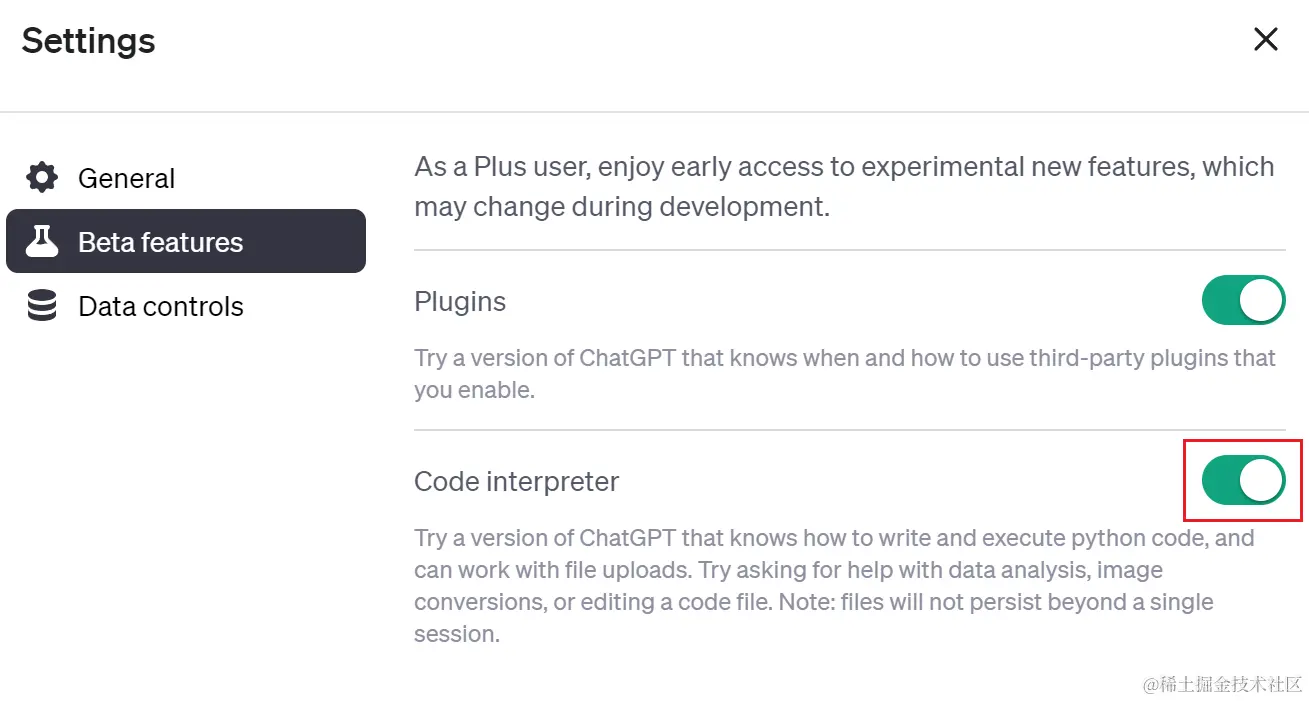Click the Code interpreter label text
Image resolution: width=1309 pixels, height=701 pixels.
point(517,481)
